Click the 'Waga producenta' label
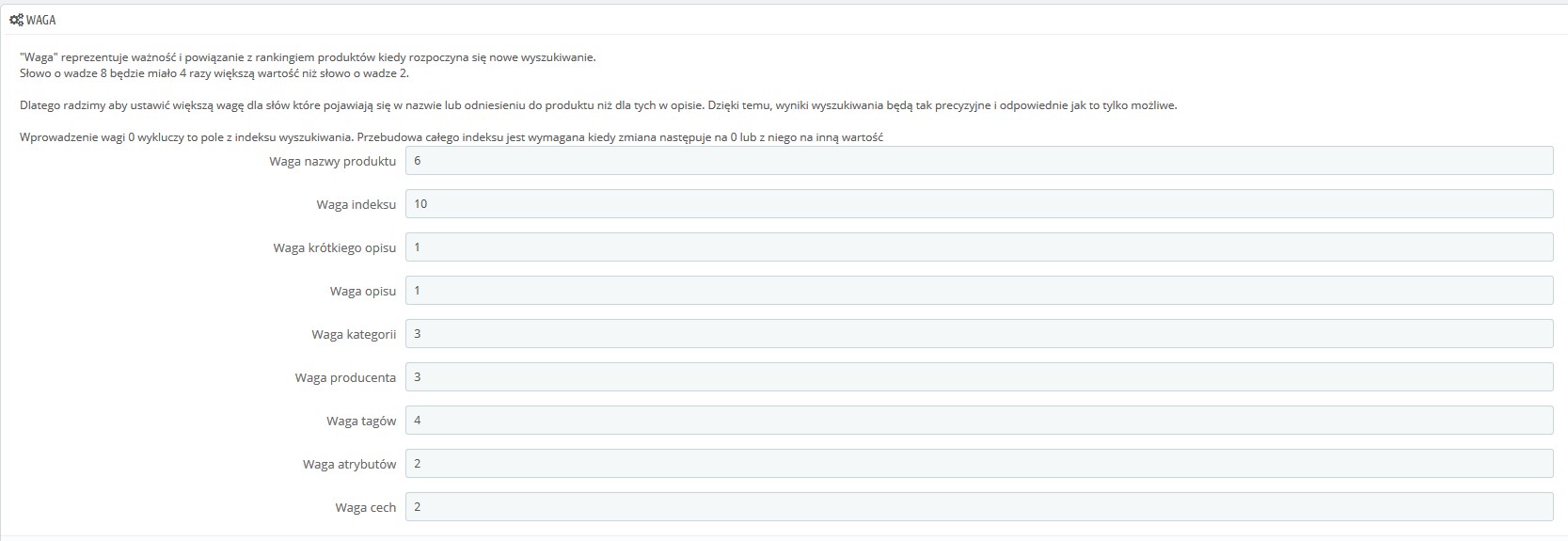1568x541 pixels. (345, 377)
